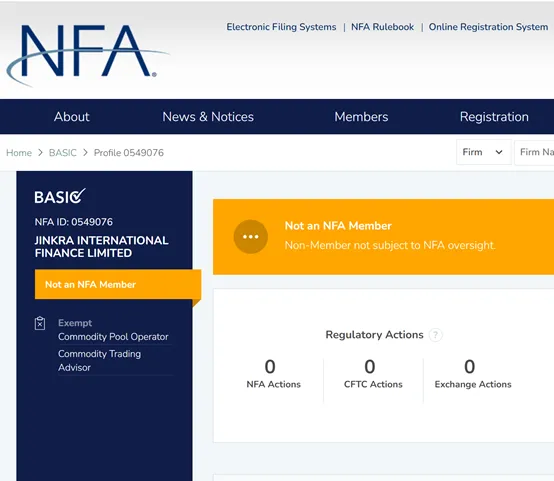Viewport: 554px width, 481px height.
Task: Select Not an NFA Member sidebar tab
Action: (118, 285)
